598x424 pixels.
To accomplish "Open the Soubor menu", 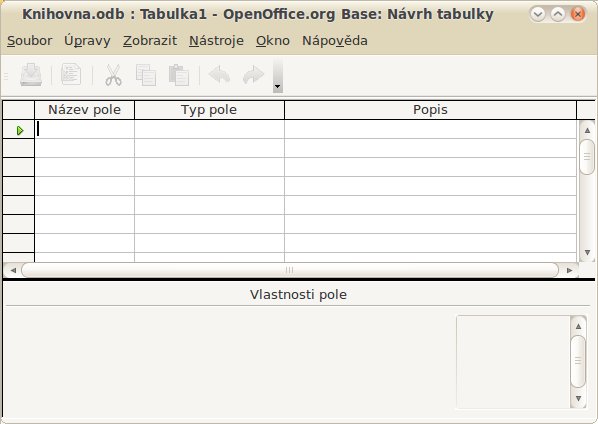I will (x=30, y=40).
